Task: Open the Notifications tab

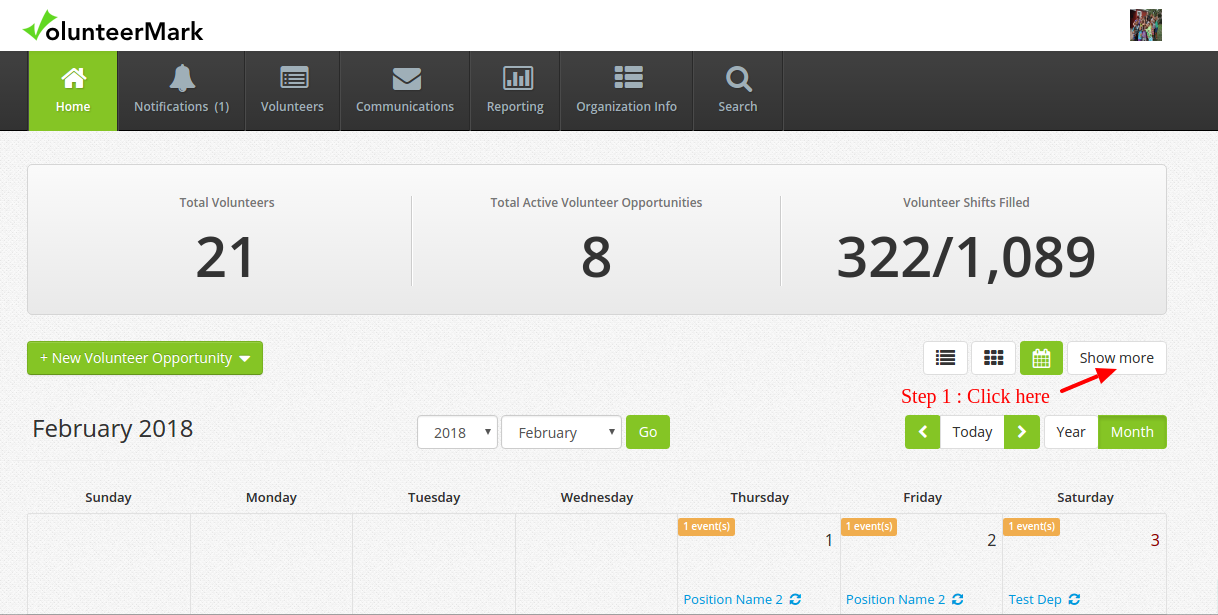Action: [181, 91]
